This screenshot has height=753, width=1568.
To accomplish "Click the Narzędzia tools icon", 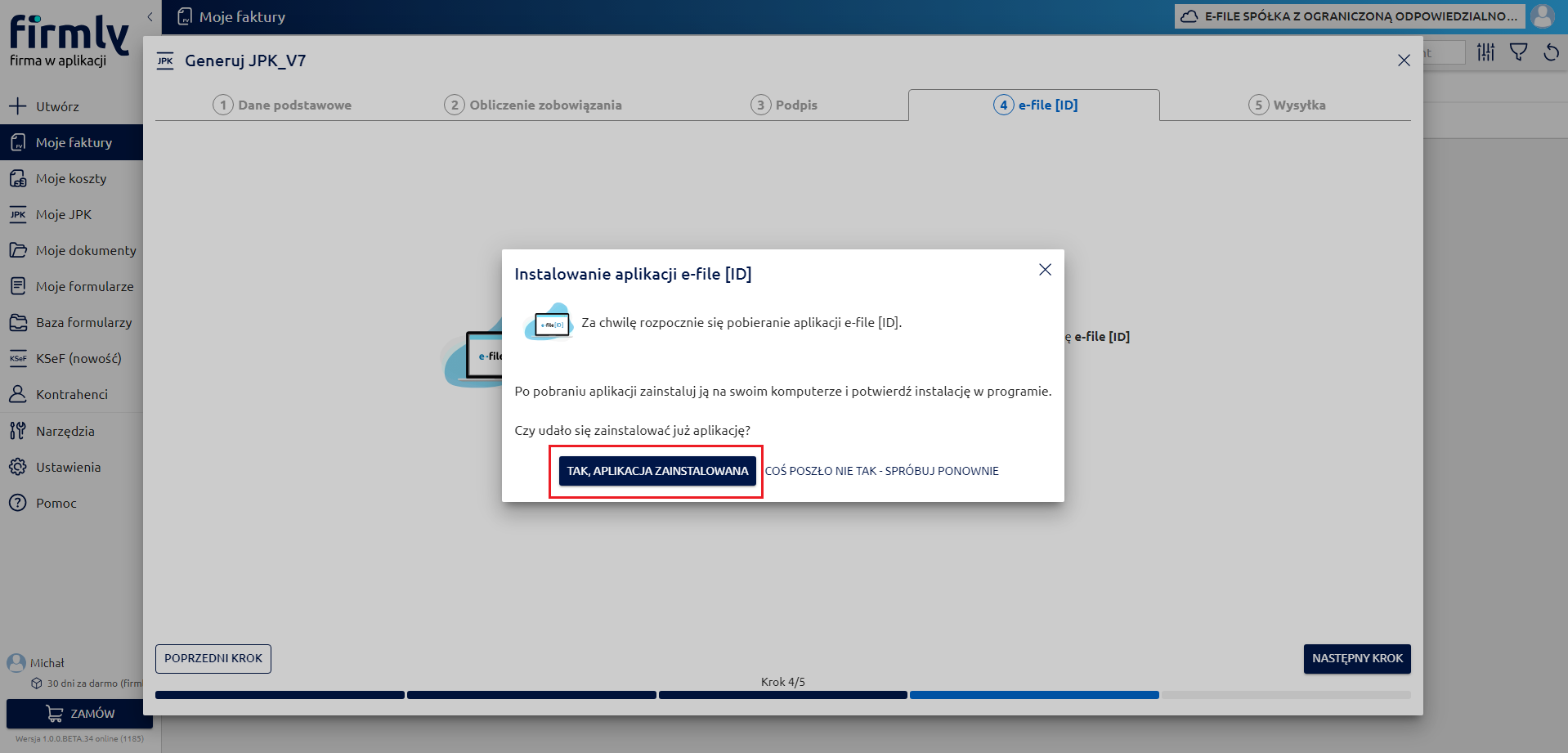I will pos(18,431).
